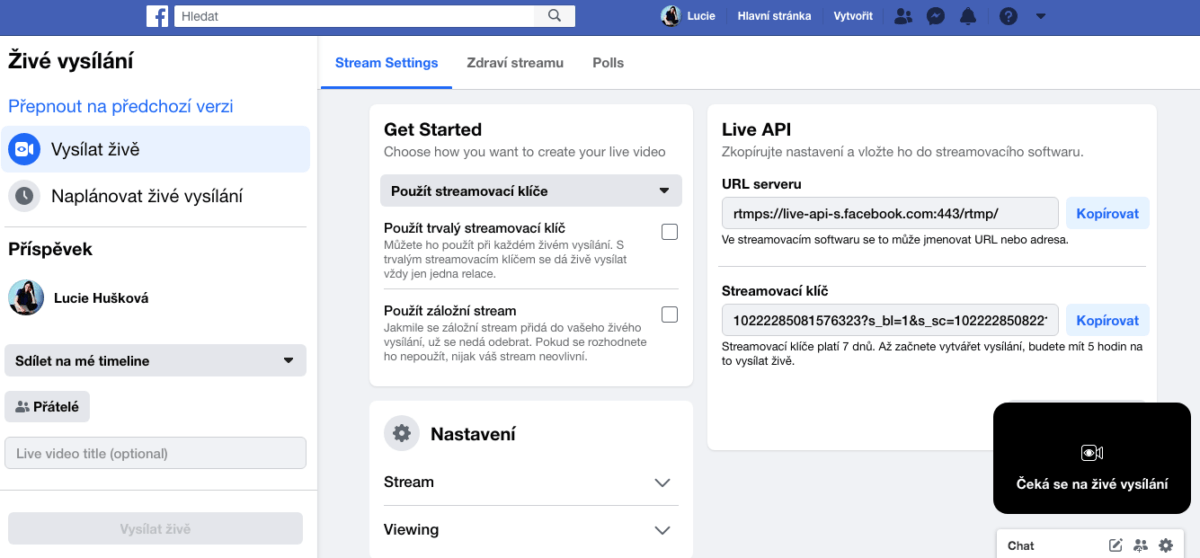This screenshot has height=558, width=1200.
Task: Switch to the Polls tab
Action: coord(608,63)
